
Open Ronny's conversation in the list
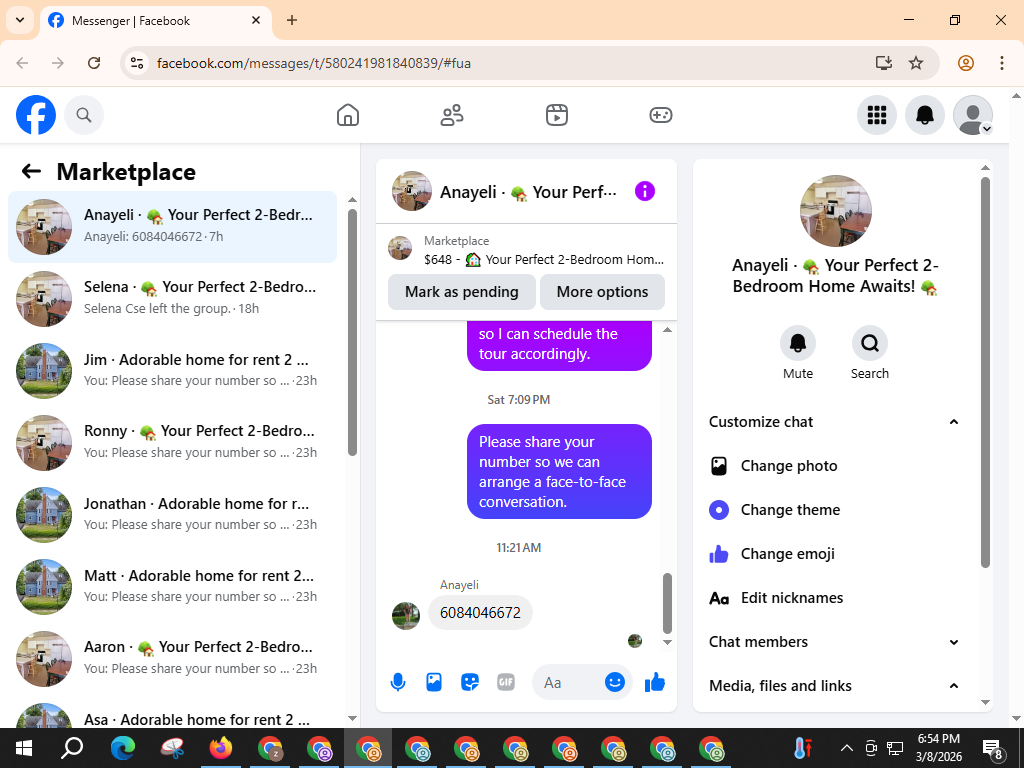tap(172, 443)
